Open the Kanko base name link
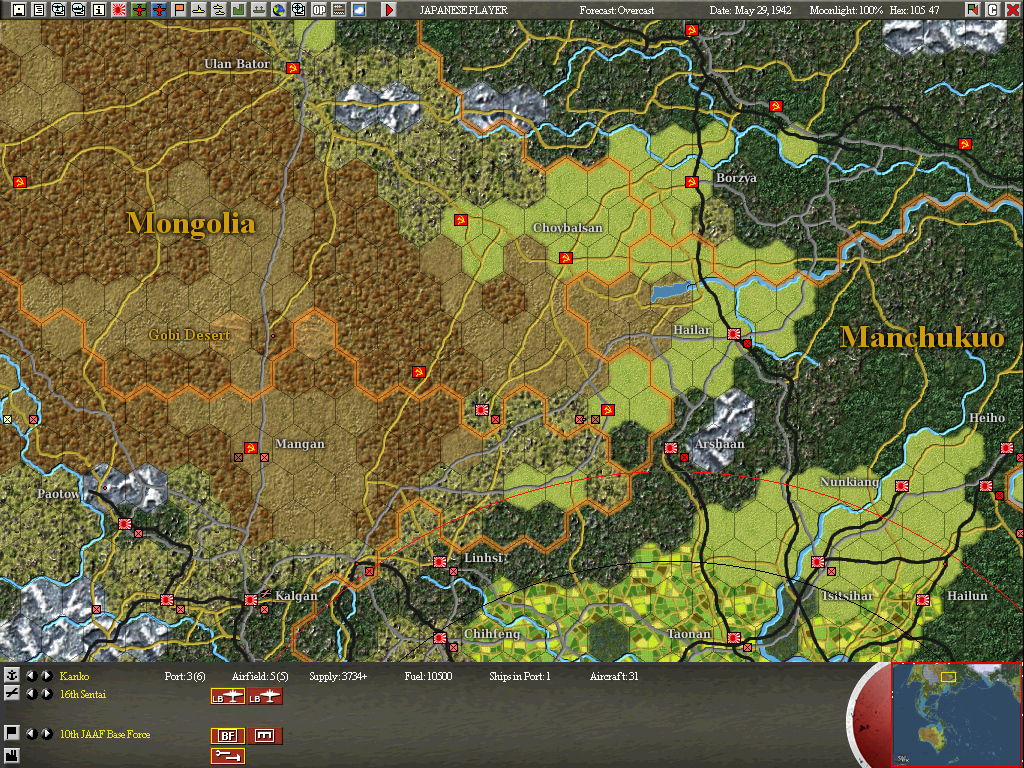This screenshot has height=768, width=1024. point(74,677)
